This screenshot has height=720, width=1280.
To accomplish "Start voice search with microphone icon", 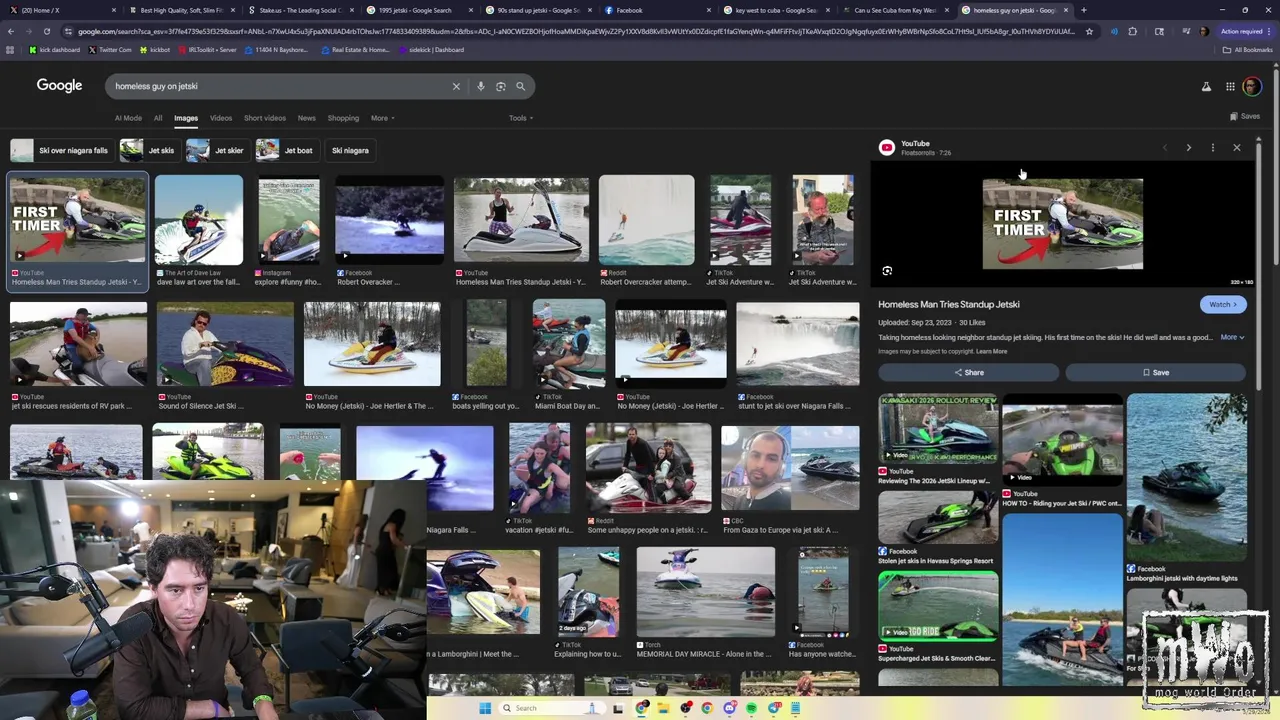I will coord(481,86).
